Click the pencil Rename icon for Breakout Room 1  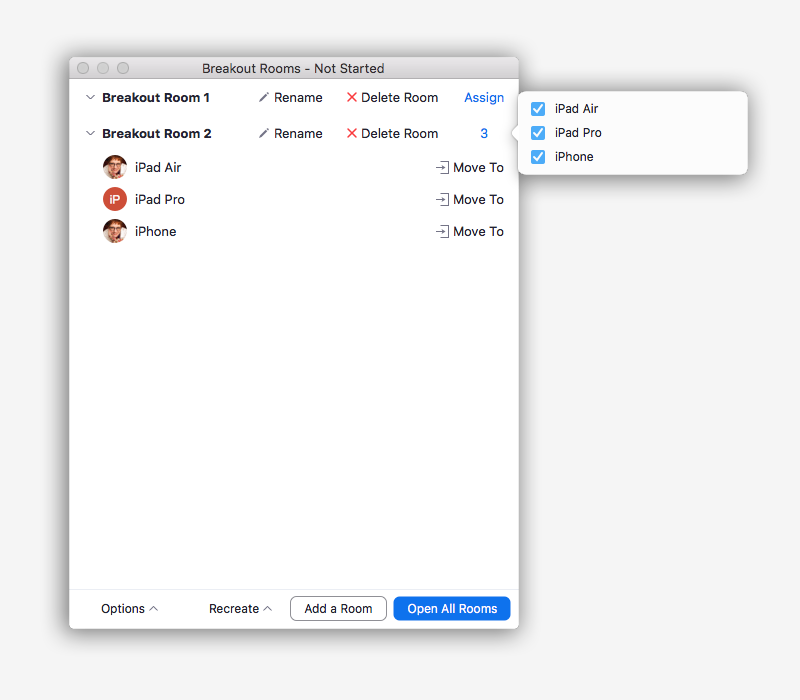[264, 98]
